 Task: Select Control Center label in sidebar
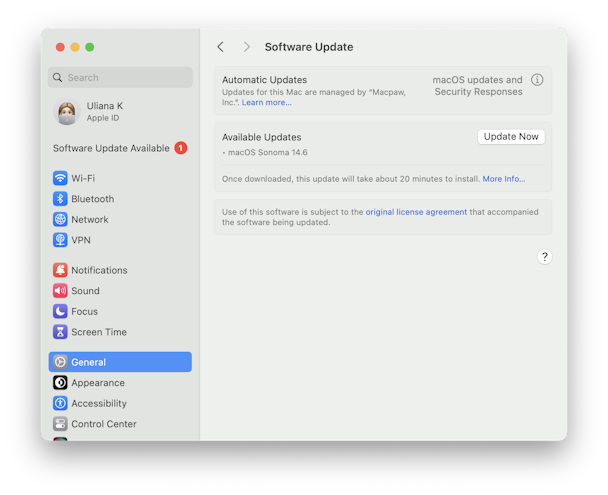point(104,424)
